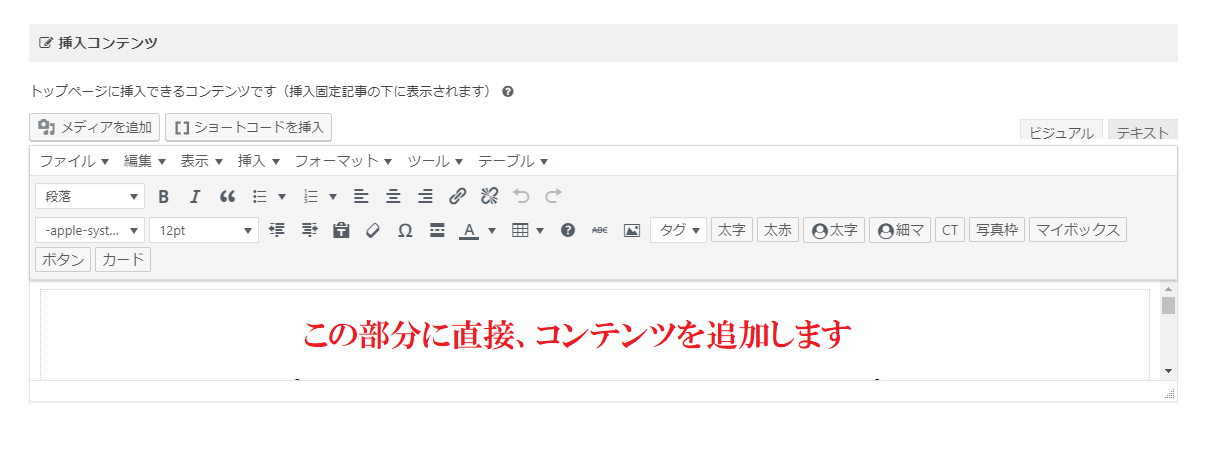Remove link with unlink icon

489,196
